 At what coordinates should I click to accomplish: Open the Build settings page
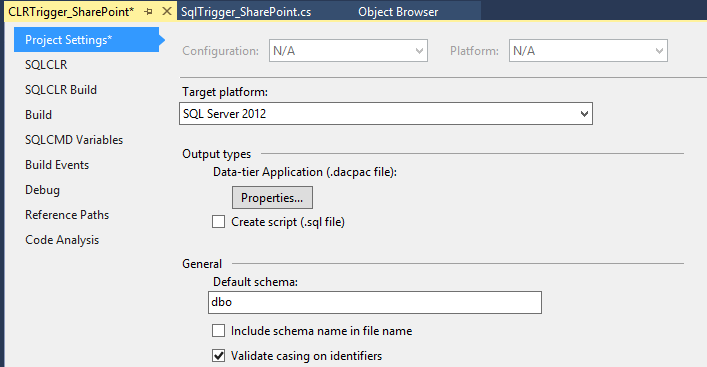[x=38, y=115]
